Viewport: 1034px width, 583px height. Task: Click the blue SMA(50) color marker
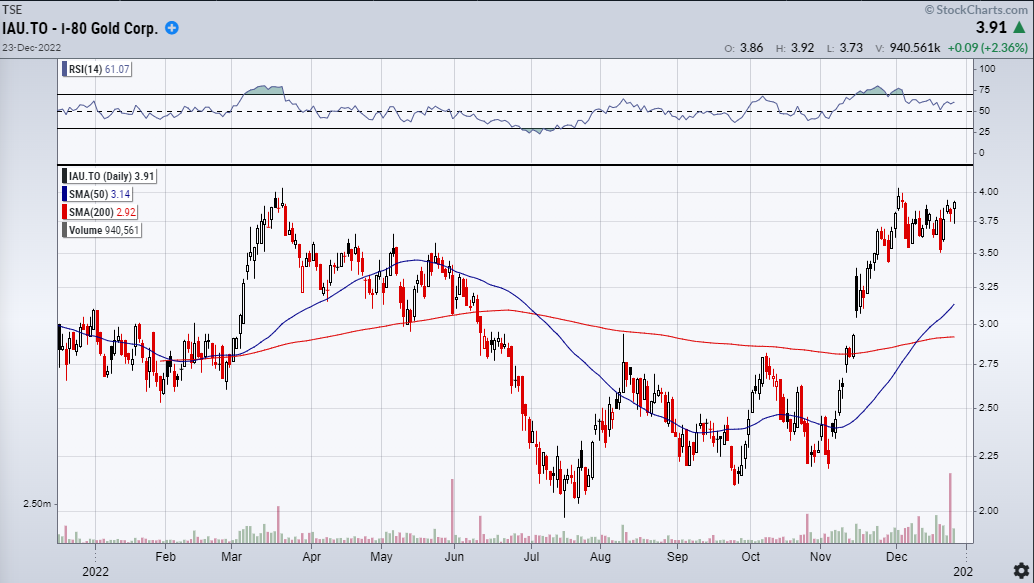(x=65, y=194)
